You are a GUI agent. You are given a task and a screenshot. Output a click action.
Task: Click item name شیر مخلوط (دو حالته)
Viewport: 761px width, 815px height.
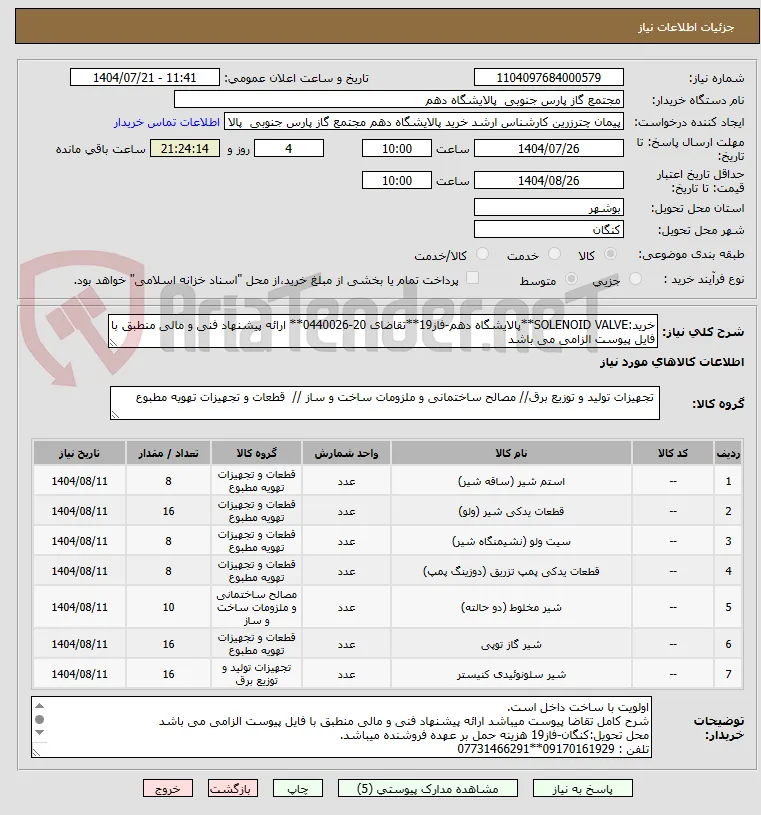click(x=511, y=608)
